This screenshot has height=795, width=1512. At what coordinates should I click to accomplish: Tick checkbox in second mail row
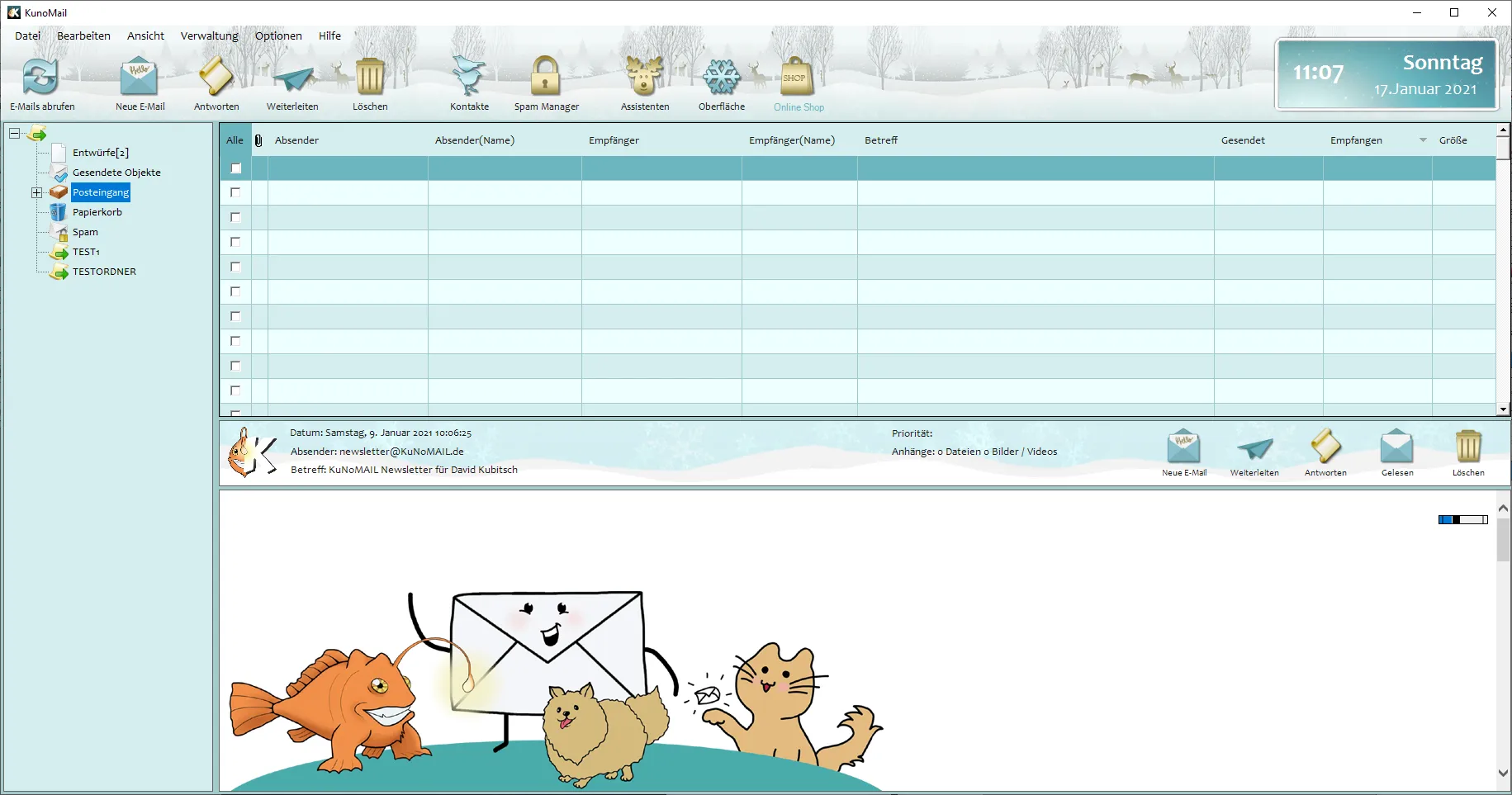235,192
